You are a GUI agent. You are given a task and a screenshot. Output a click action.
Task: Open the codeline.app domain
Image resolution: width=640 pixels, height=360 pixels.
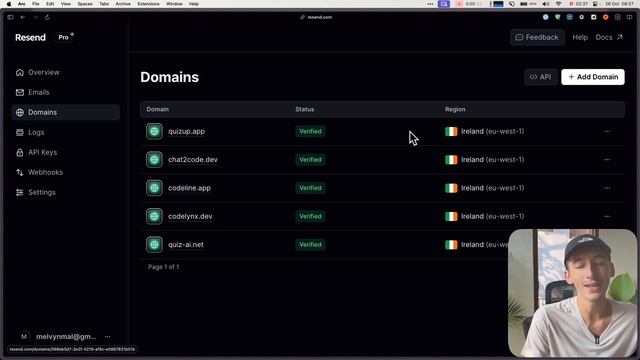tap(189, 188)
